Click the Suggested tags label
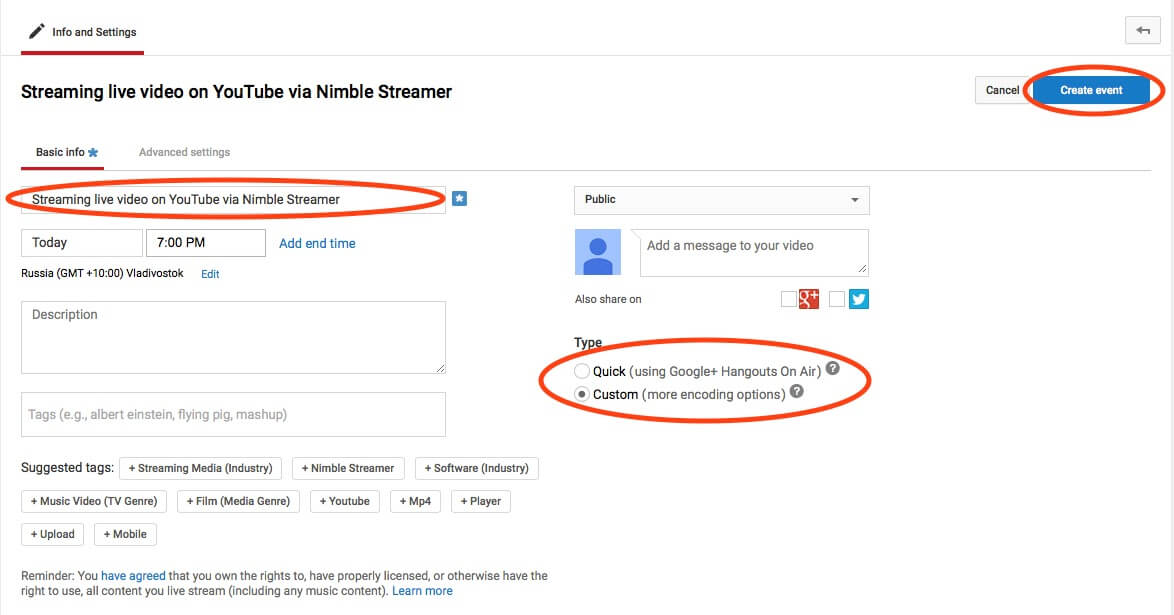The height and width of the screenshot is (615, 1174). click(67, 467)
